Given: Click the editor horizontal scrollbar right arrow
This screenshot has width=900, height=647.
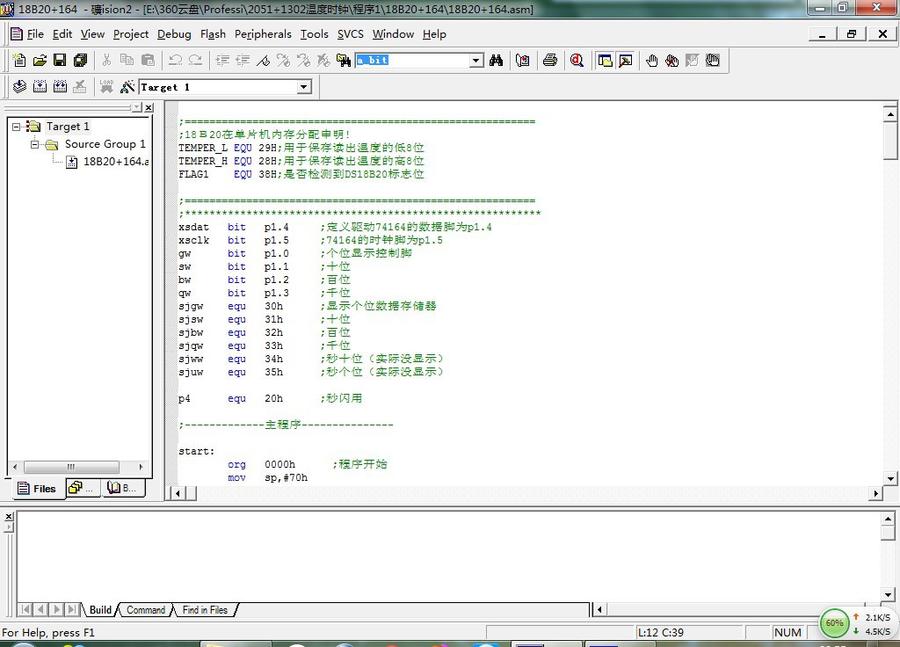Looking at the screenshot, I should click(x=876, y=493).
